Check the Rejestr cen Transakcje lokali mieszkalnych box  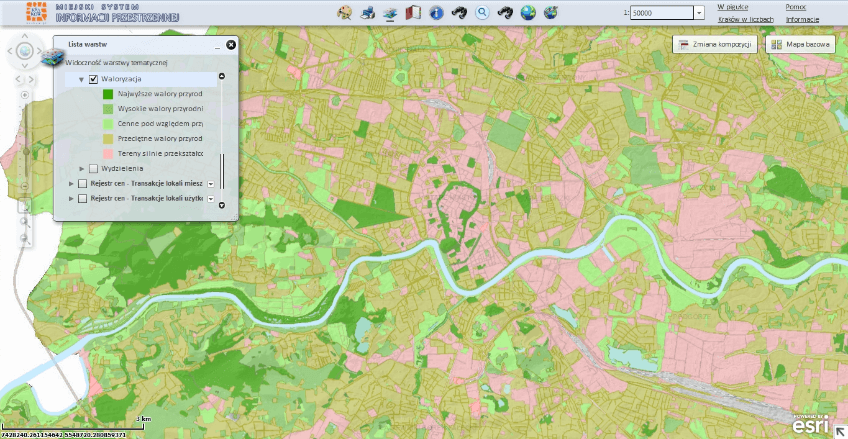82,184
